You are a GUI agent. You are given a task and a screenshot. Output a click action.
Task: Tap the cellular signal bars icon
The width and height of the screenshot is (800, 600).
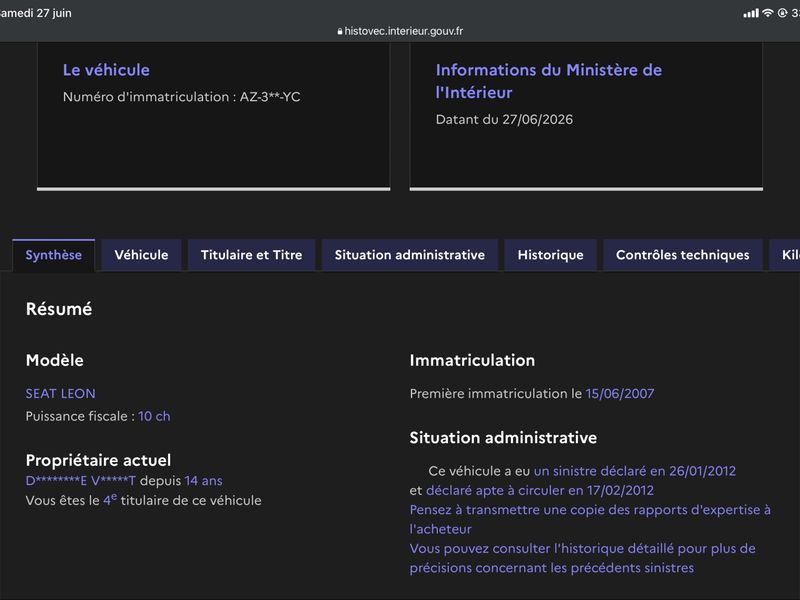click(751, 13)
